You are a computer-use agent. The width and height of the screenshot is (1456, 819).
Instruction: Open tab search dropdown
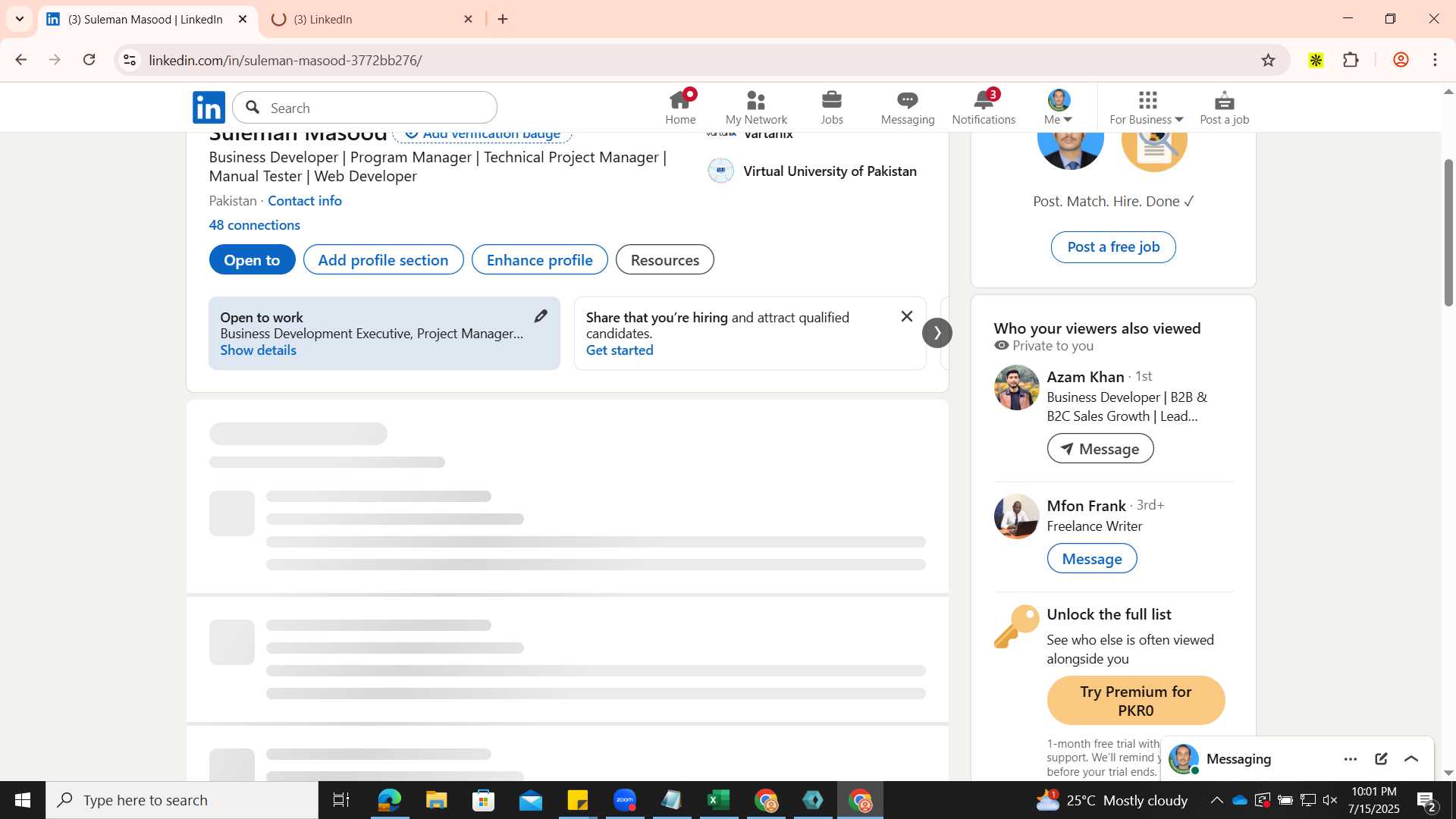19,20
